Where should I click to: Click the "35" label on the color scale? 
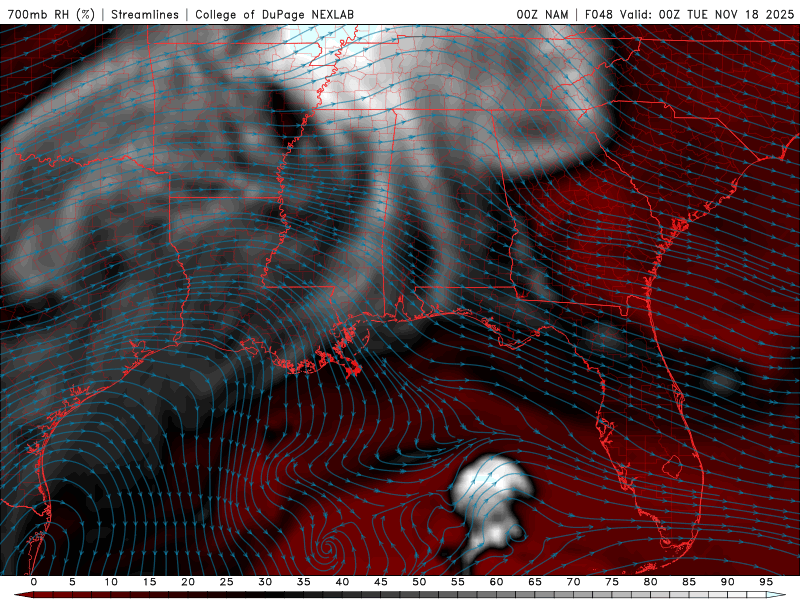pos(304,582)
